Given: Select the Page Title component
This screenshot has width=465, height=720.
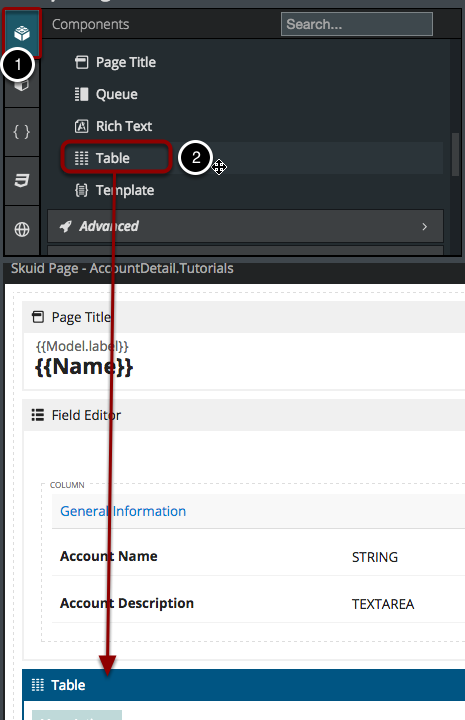Looking at the screenshot, I should tap(115, 62).
